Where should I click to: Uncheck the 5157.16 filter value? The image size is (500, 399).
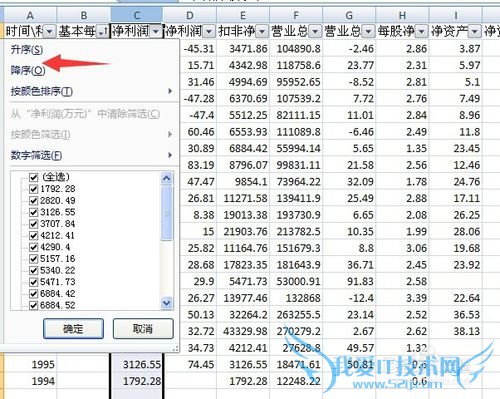pos(33,259)
